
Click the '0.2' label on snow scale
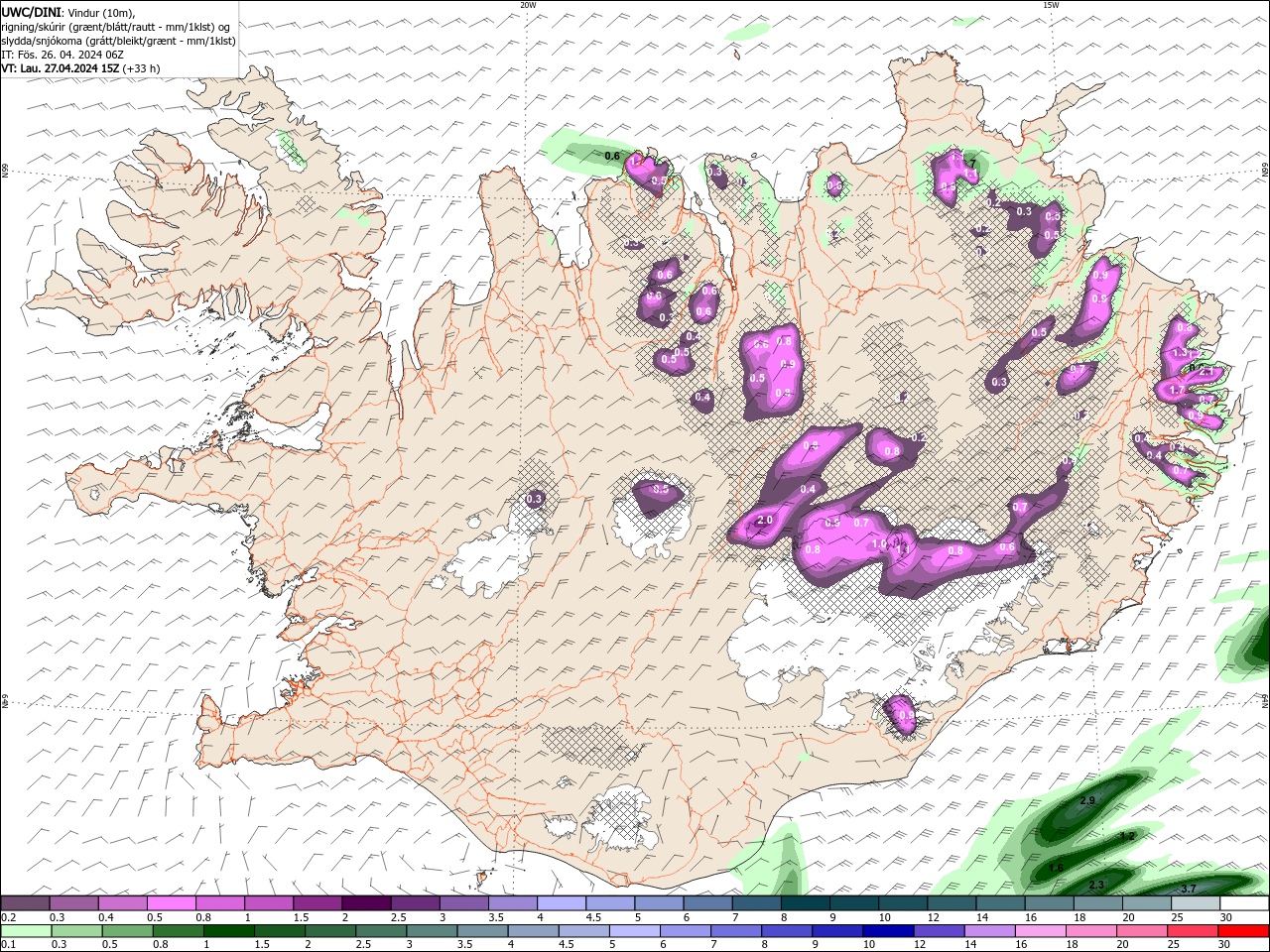tap(9, 917)
